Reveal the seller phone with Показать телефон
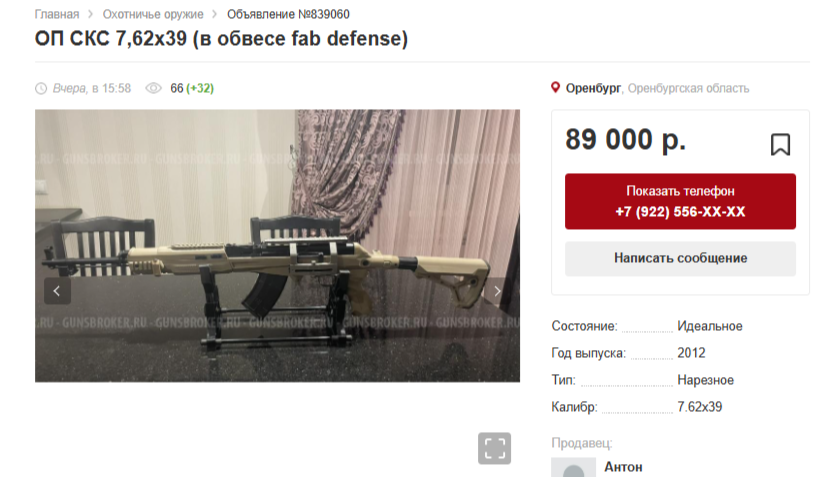822x477 pixels. pyautogui.click(x=680, y=201)
